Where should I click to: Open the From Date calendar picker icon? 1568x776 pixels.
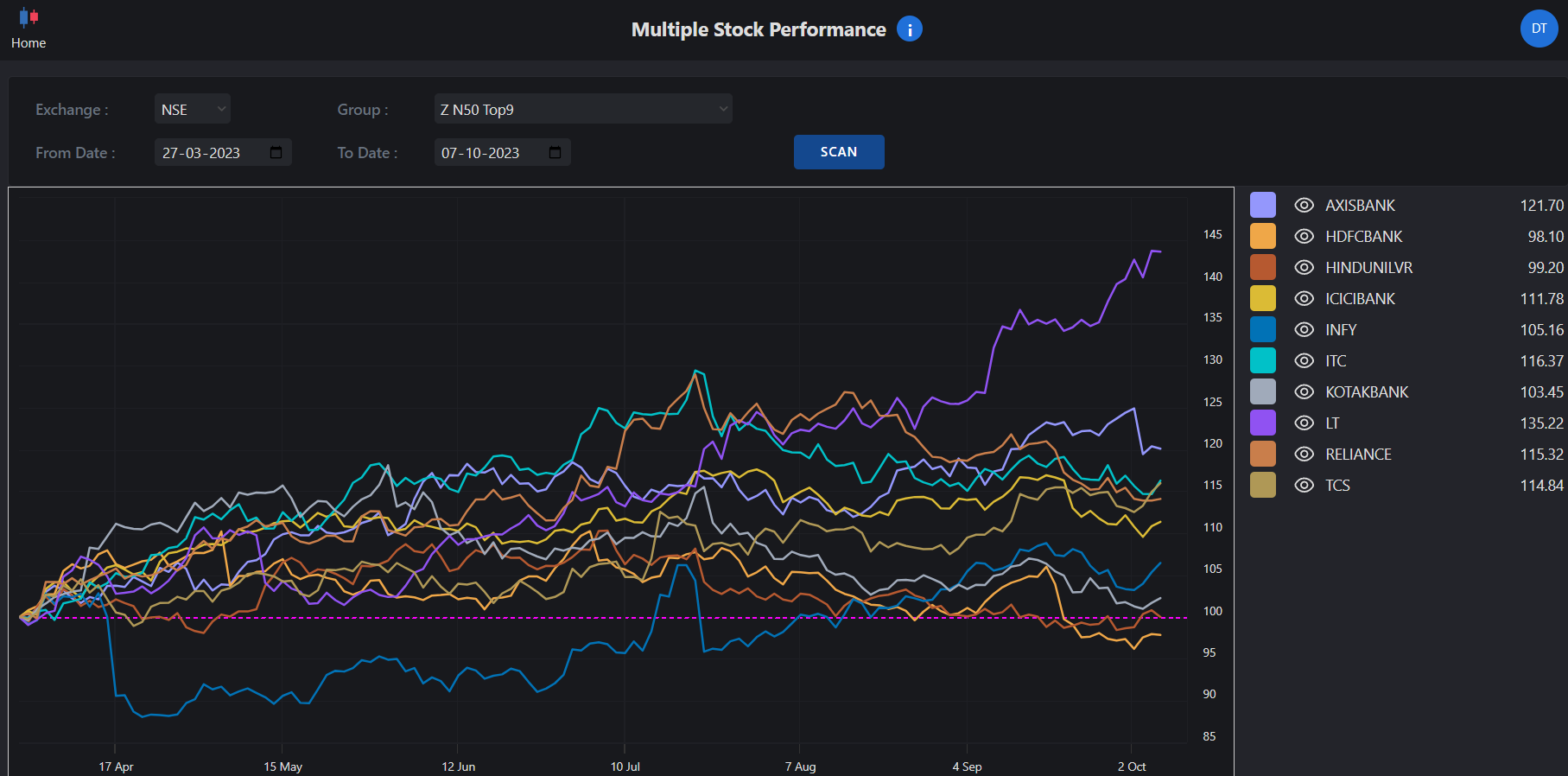pos(276,152)
